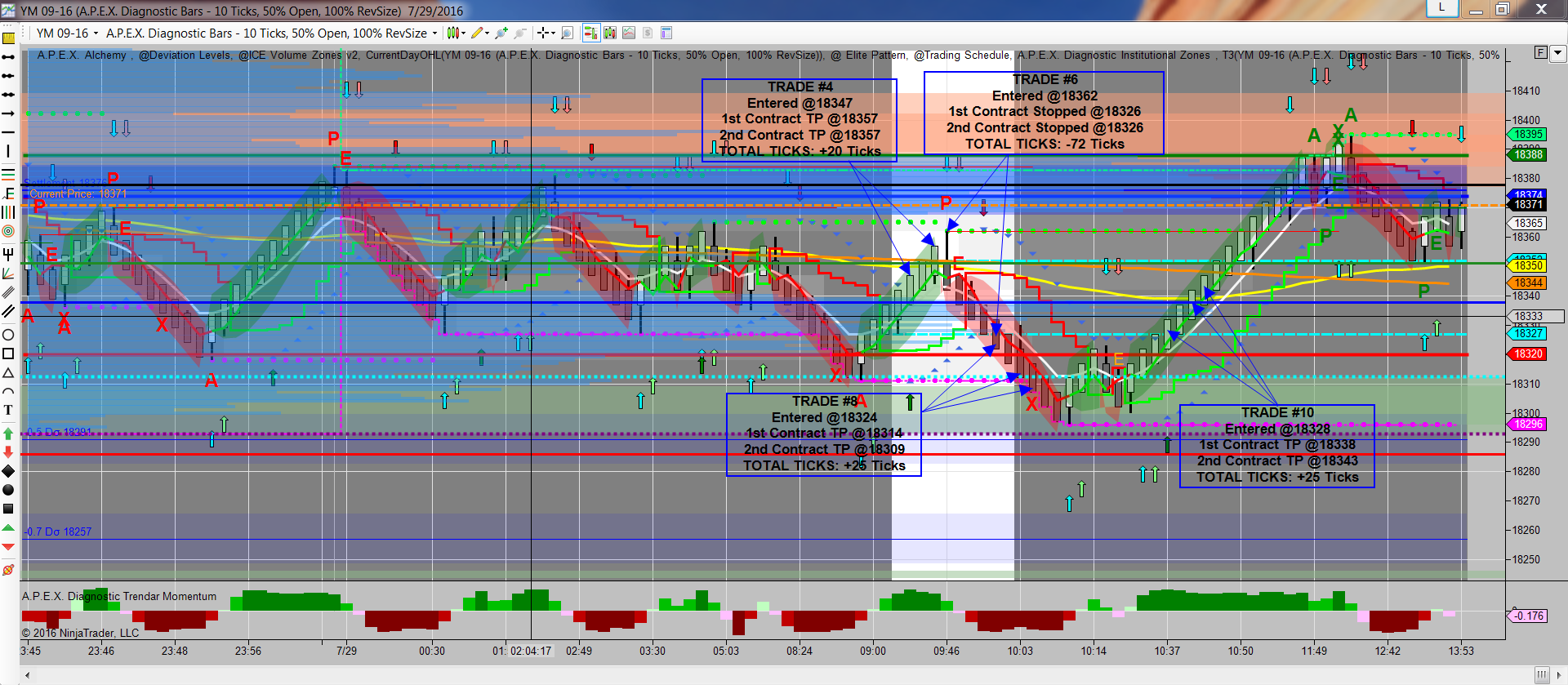Click the 18395 price marker
Image resolution: width=1568 pixels, height=685 pixels.
pyautogui.click(x=1528, y=135)
